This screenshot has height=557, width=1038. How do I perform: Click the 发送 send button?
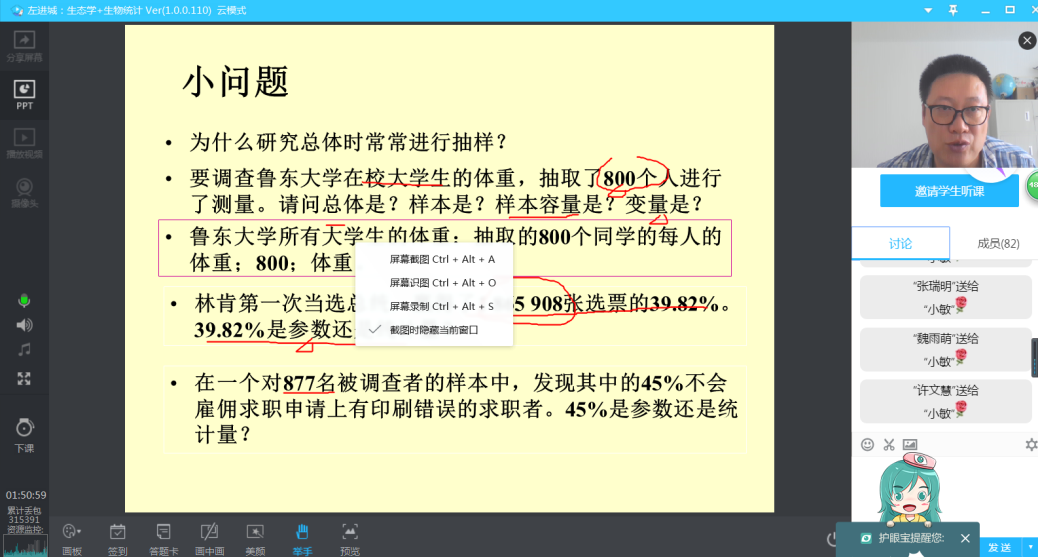click(x=1000, y=547)
